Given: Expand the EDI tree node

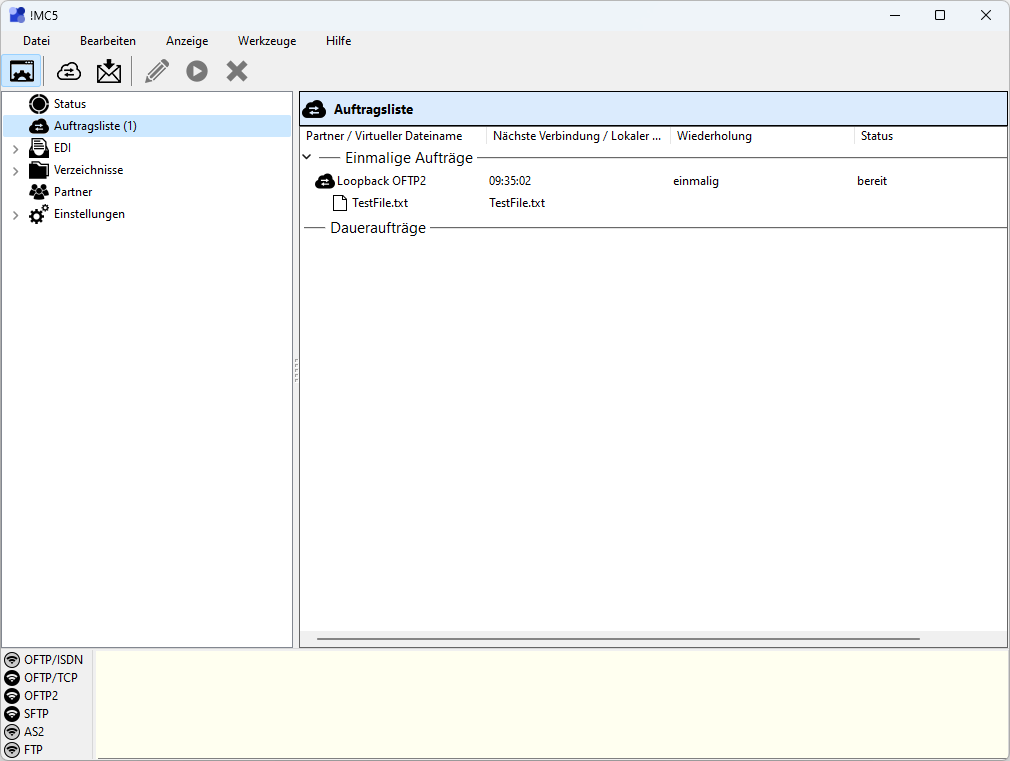Looking at the screenshot, I should click(x=15, y=149).
